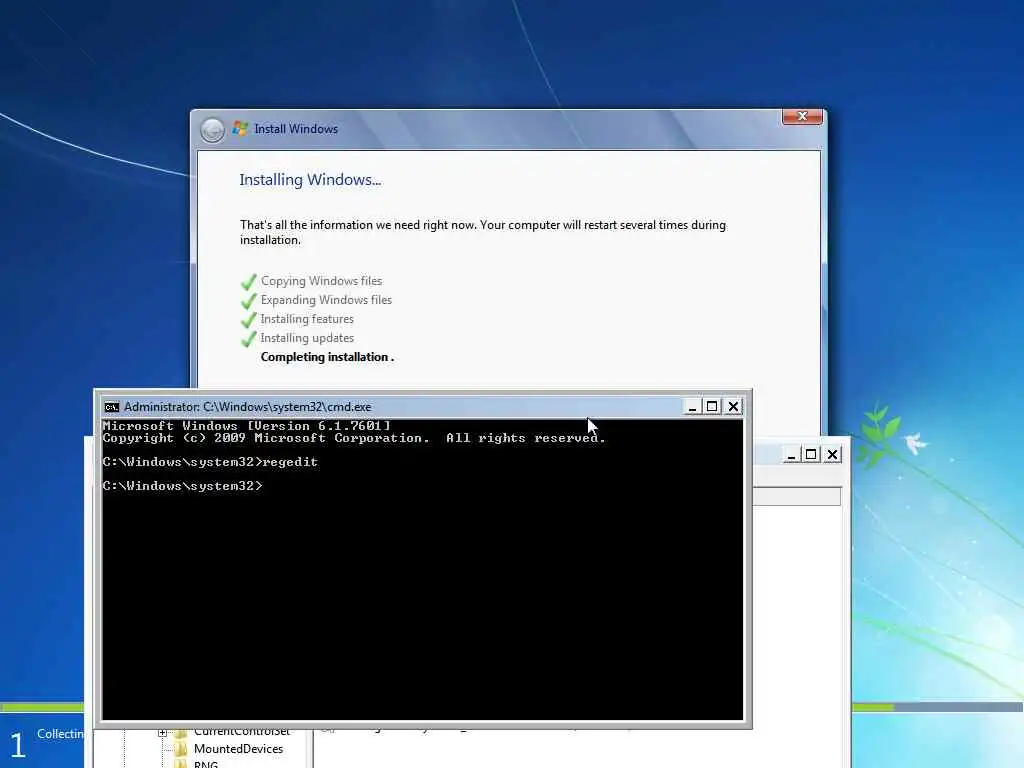Click the checkmark beside Copying Windows files
Screen dimensions: 1024x768
coord(249,282)
